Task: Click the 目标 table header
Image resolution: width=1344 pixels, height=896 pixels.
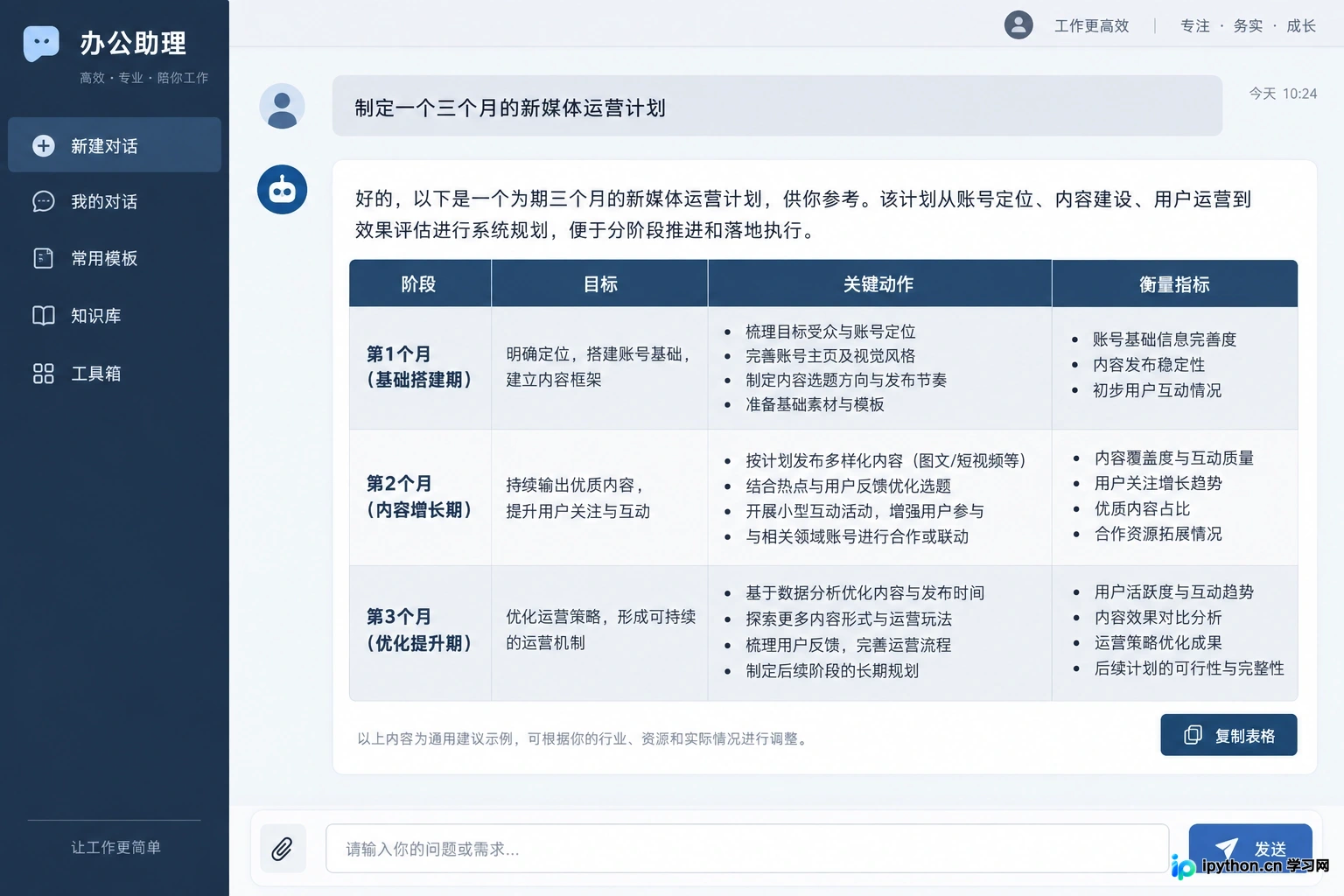Action: 599,283
